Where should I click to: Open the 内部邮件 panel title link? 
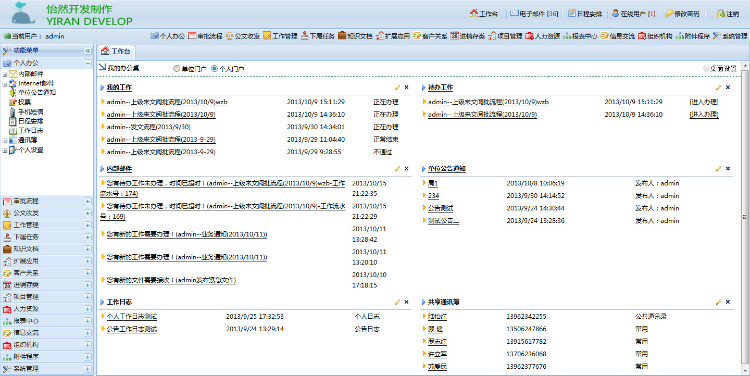click(119, 169)
